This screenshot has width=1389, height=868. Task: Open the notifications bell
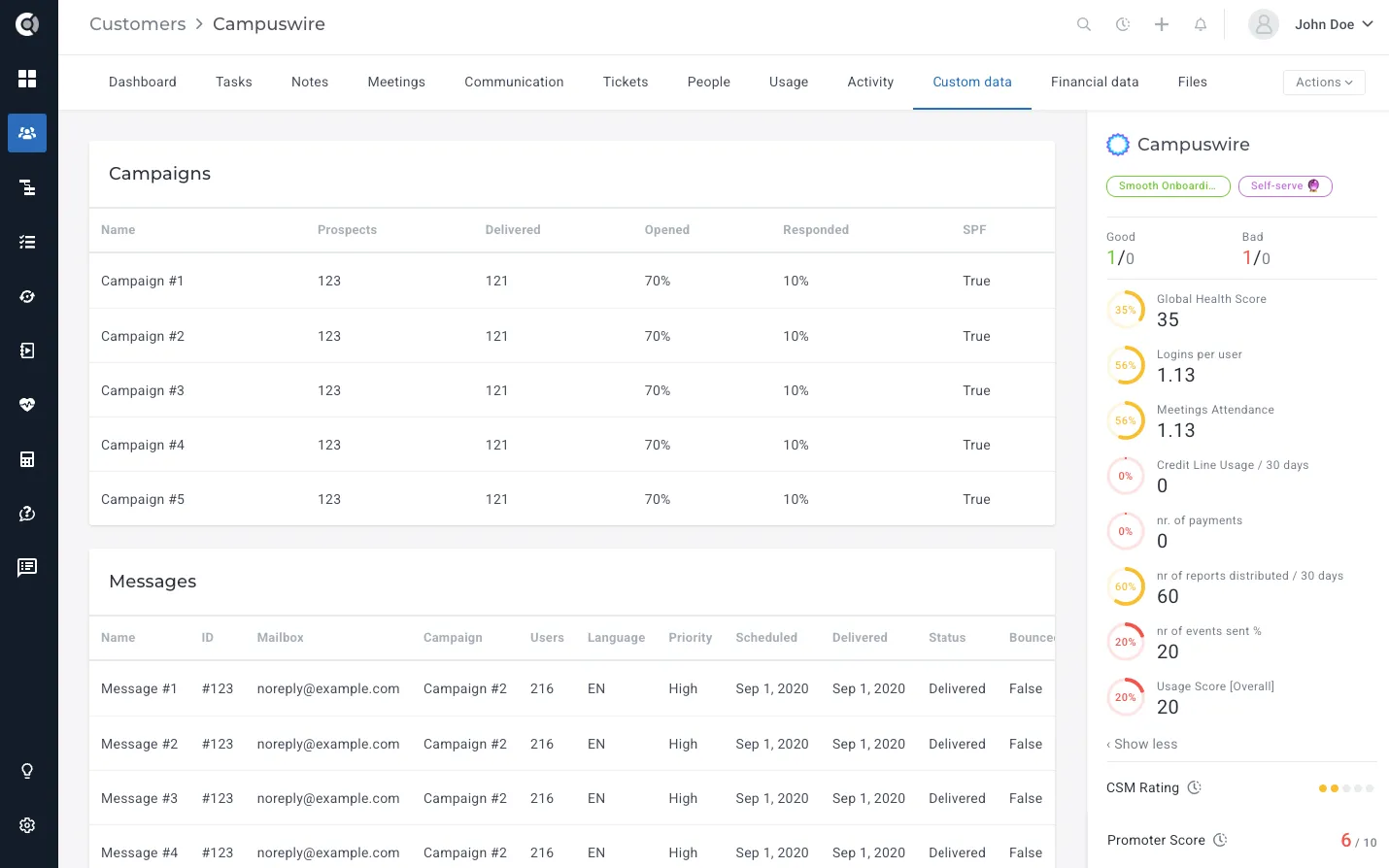[x=1201, y=24]
